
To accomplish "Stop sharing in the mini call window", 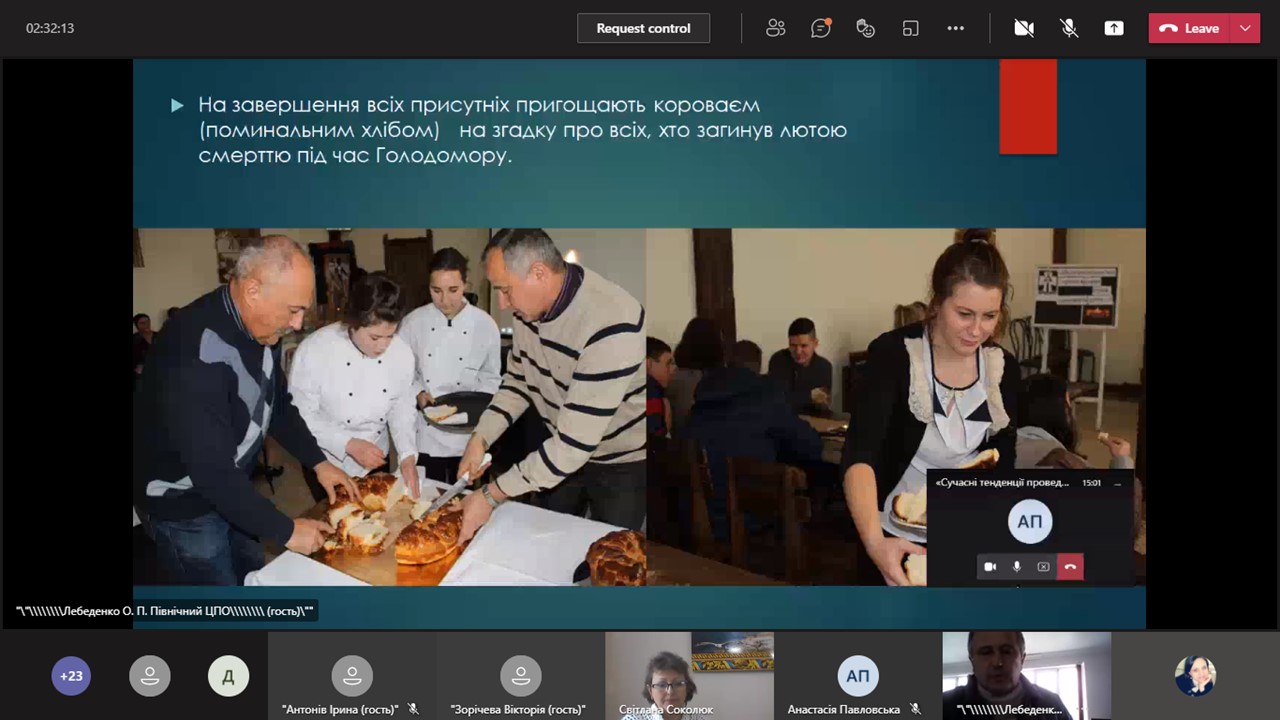I will tap(1043, 567).
